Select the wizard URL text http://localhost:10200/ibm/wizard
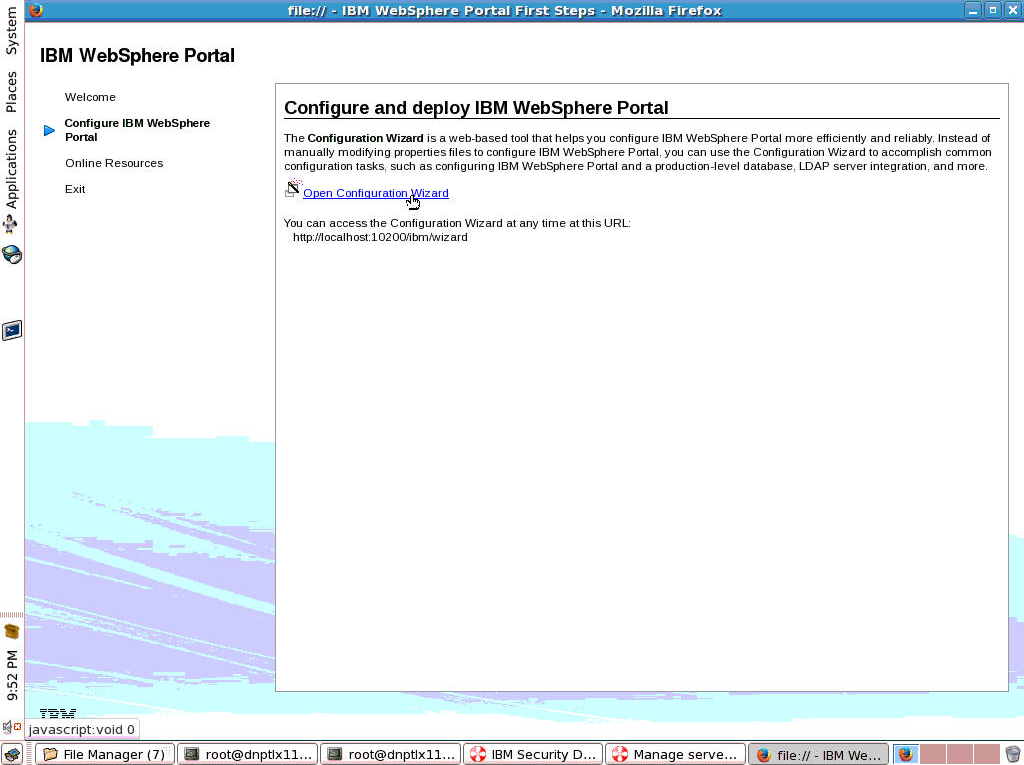The width and height of the screenshot is (1024, 765). (x=380, y=238)
